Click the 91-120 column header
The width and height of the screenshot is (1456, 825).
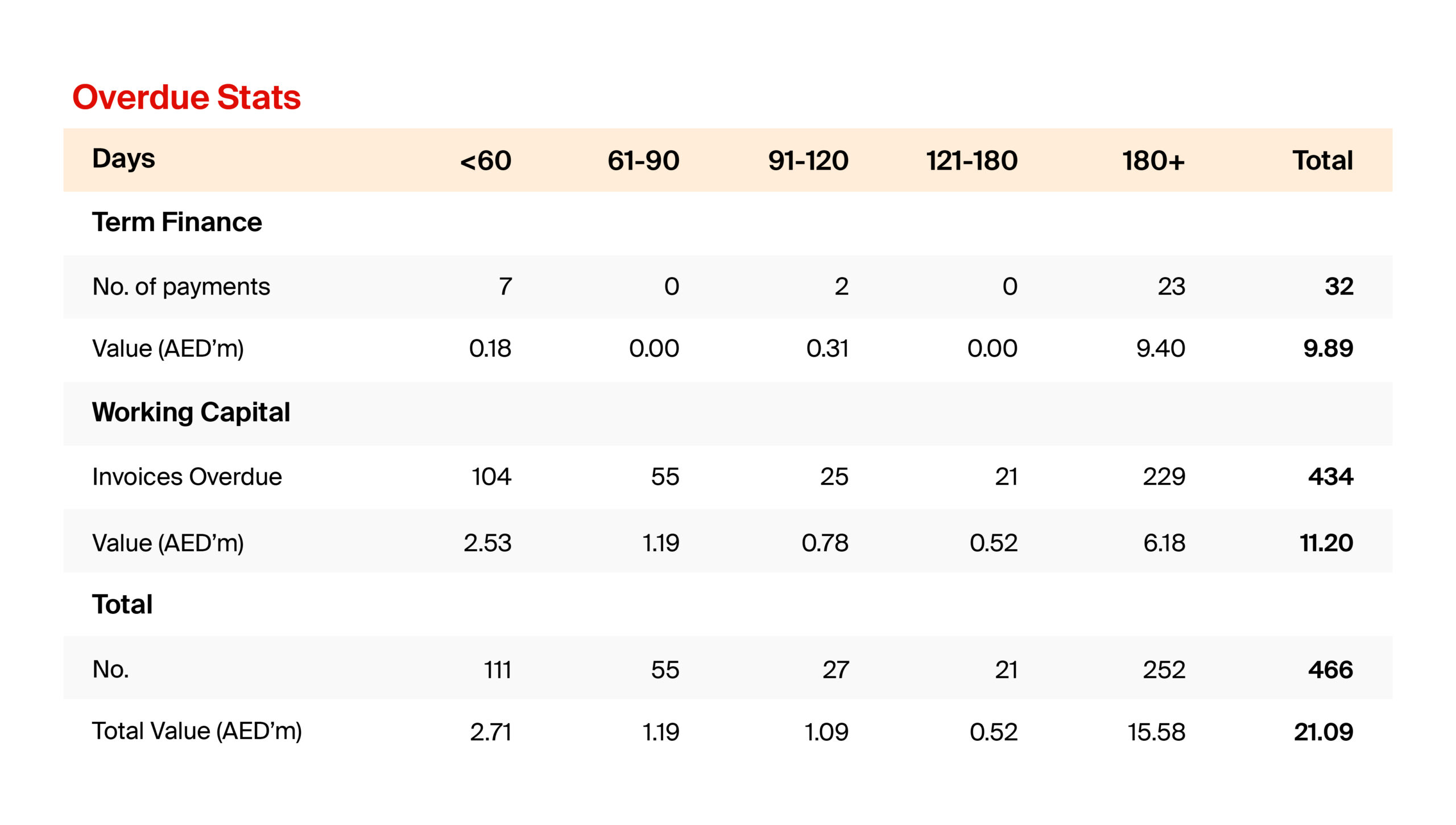(x=808, y=161)
